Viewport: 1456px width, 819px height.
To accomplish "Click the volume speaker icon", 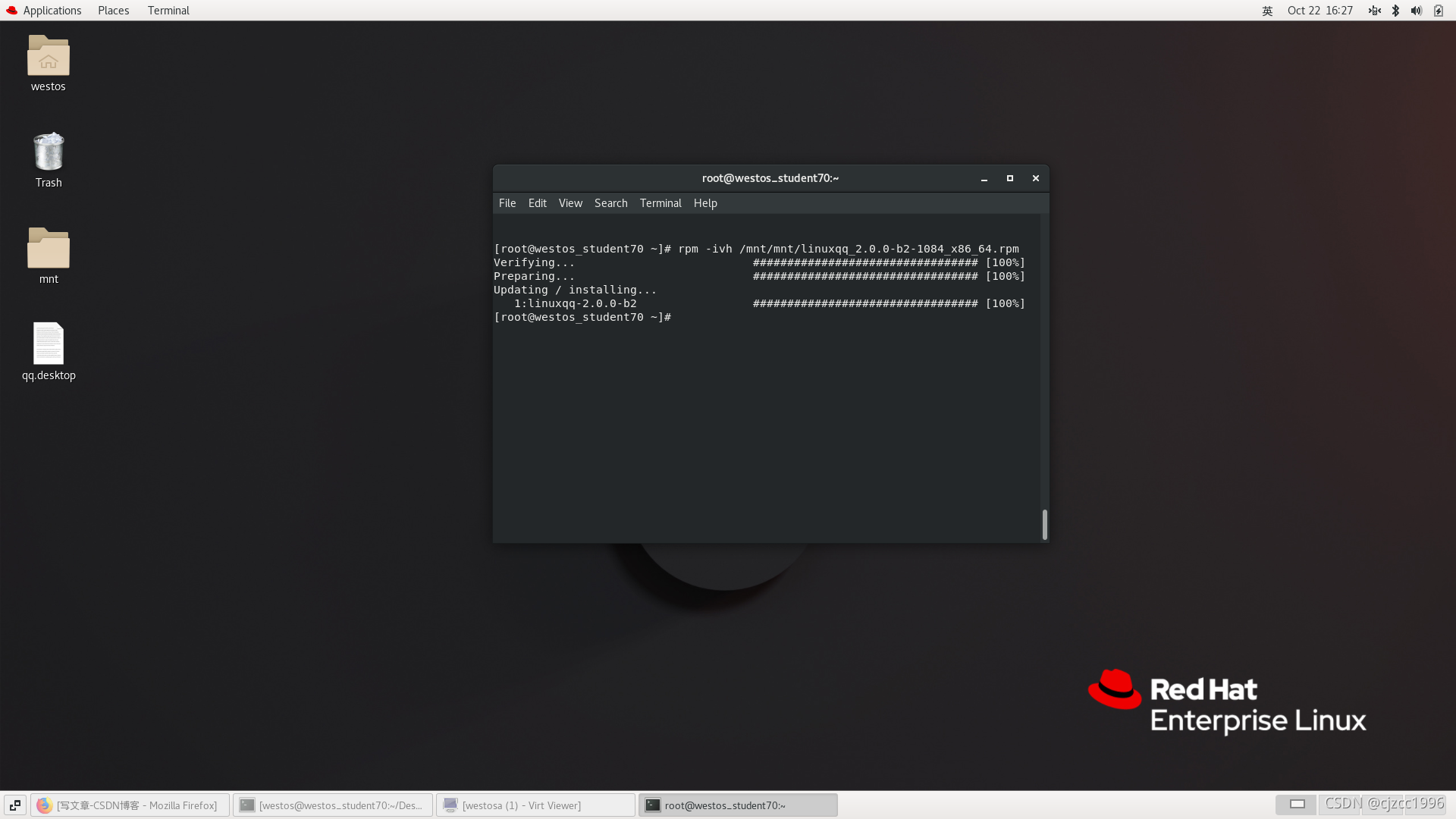I will pyautogui.click(x=1416, y=11).
